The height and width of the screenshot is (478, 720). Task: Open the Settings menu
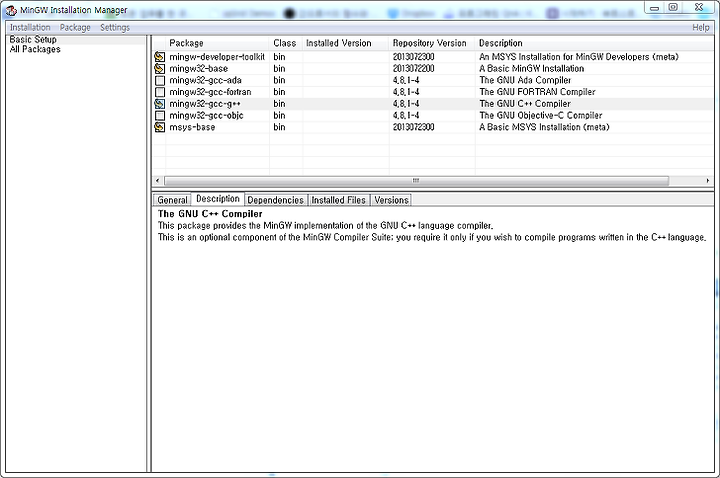[x=115, y=28]
